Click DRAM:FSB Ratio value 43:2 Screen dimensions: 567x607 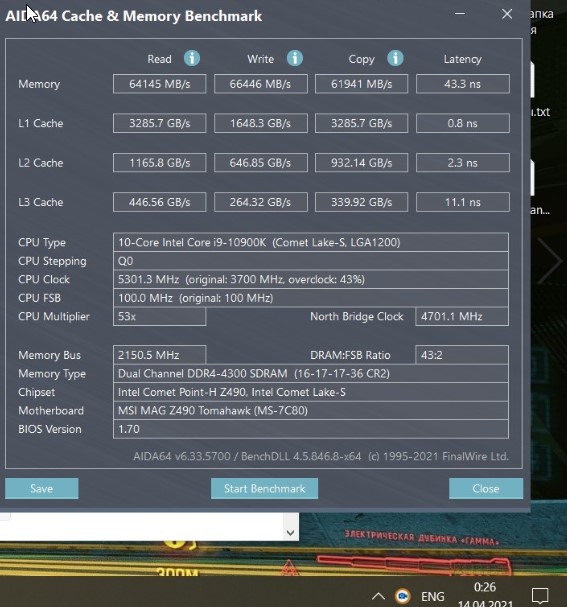462,355
